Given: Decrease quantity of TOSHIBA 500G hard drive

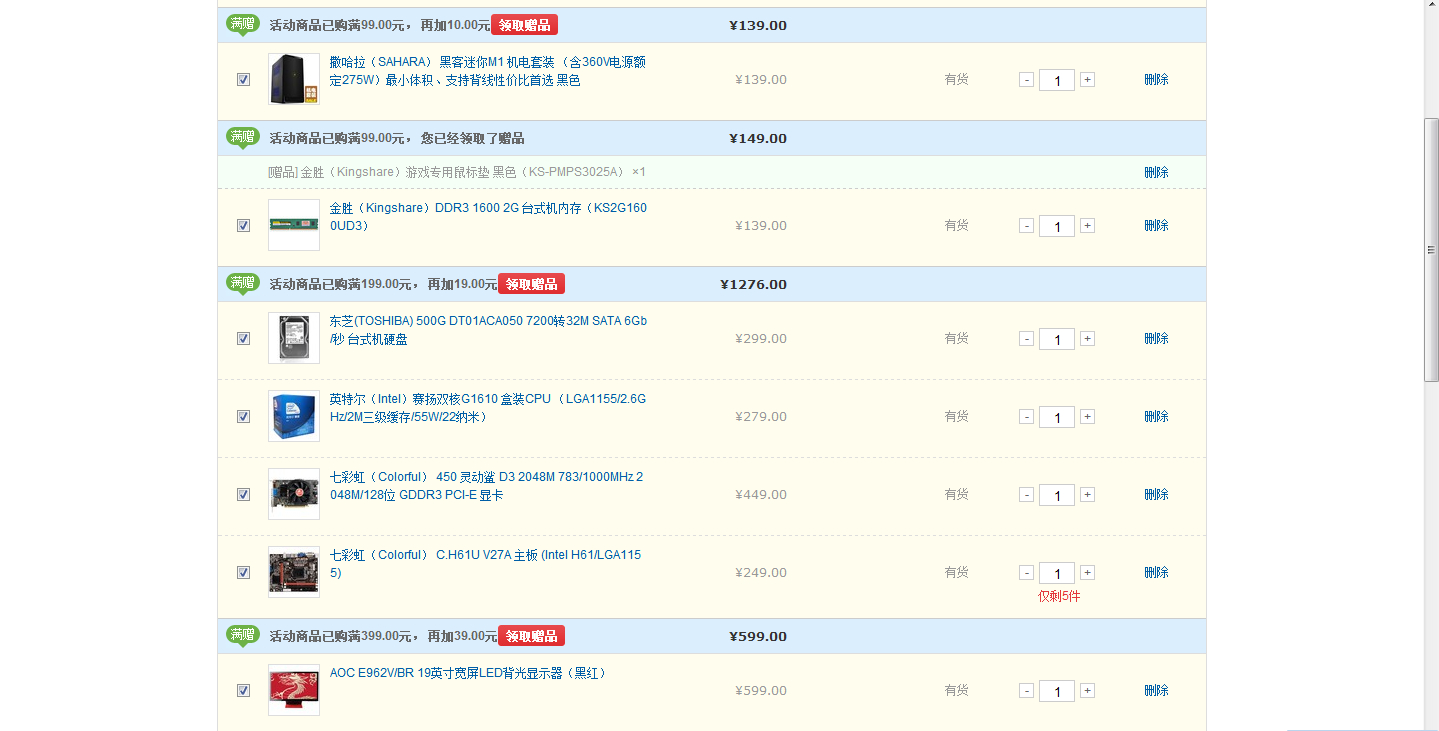Looking at the screenshot, I should (x=1026, y=339).
